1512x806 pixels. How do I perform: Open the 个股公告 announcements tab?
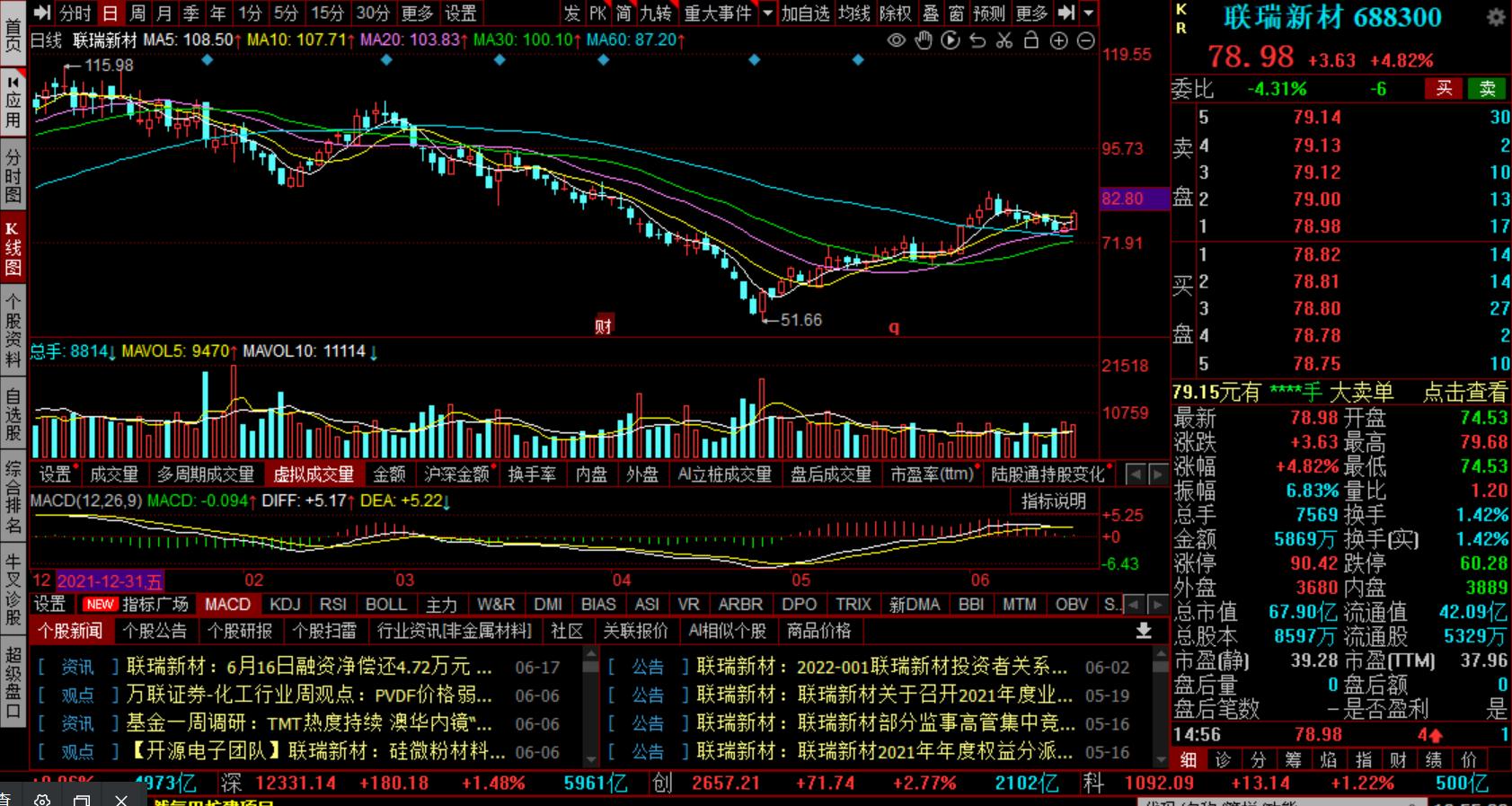[155, 631]
